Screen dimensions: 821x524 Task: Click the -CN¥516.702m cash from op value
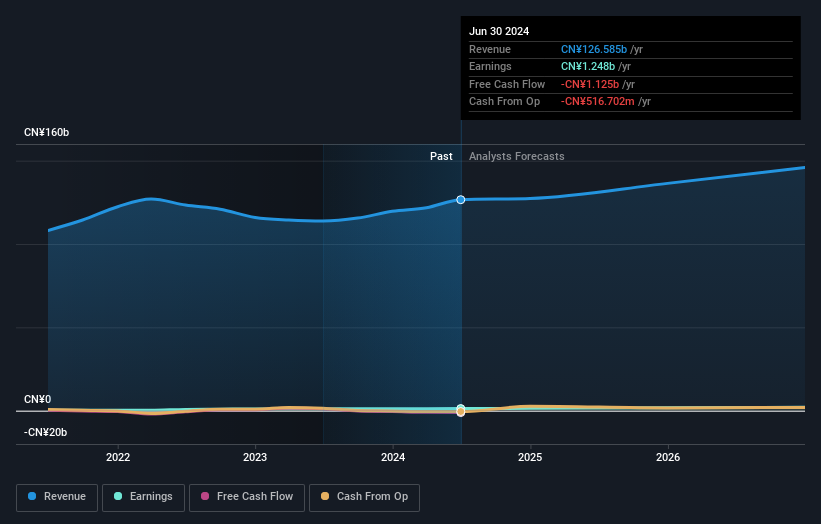coord(597,102)
